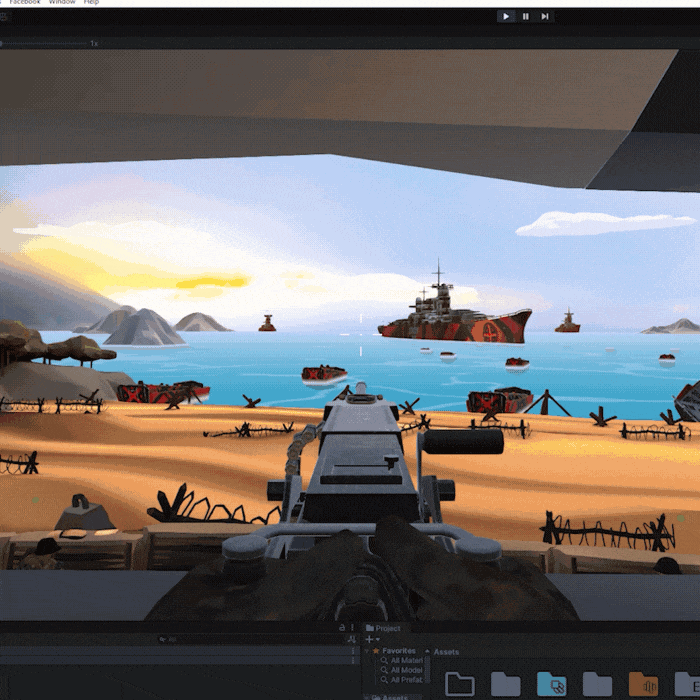Open the Window menu
Viewport: 700px width, 700px height.
pos(62,2)
